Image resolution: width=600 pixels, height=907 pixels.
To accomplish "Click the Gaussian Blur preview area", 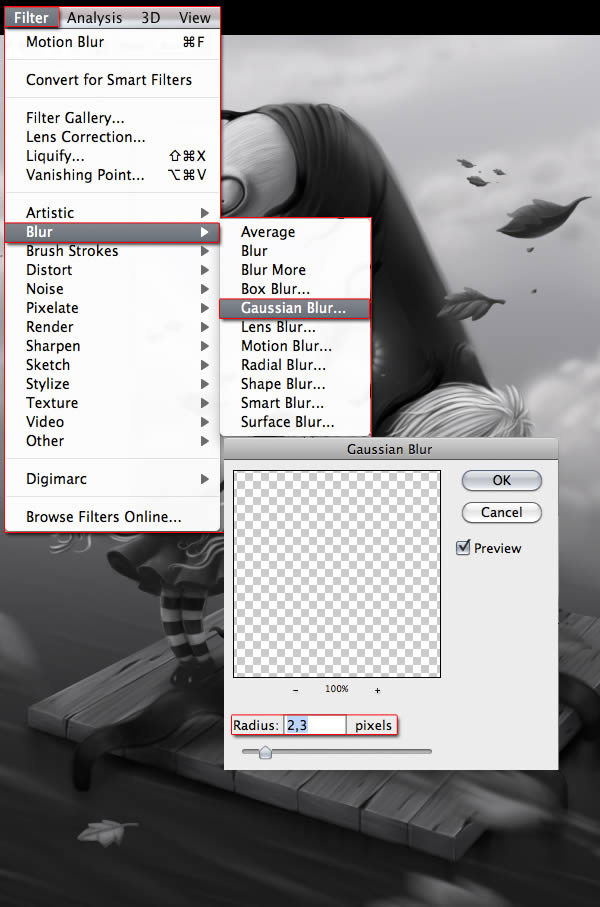I will [337, 573].
